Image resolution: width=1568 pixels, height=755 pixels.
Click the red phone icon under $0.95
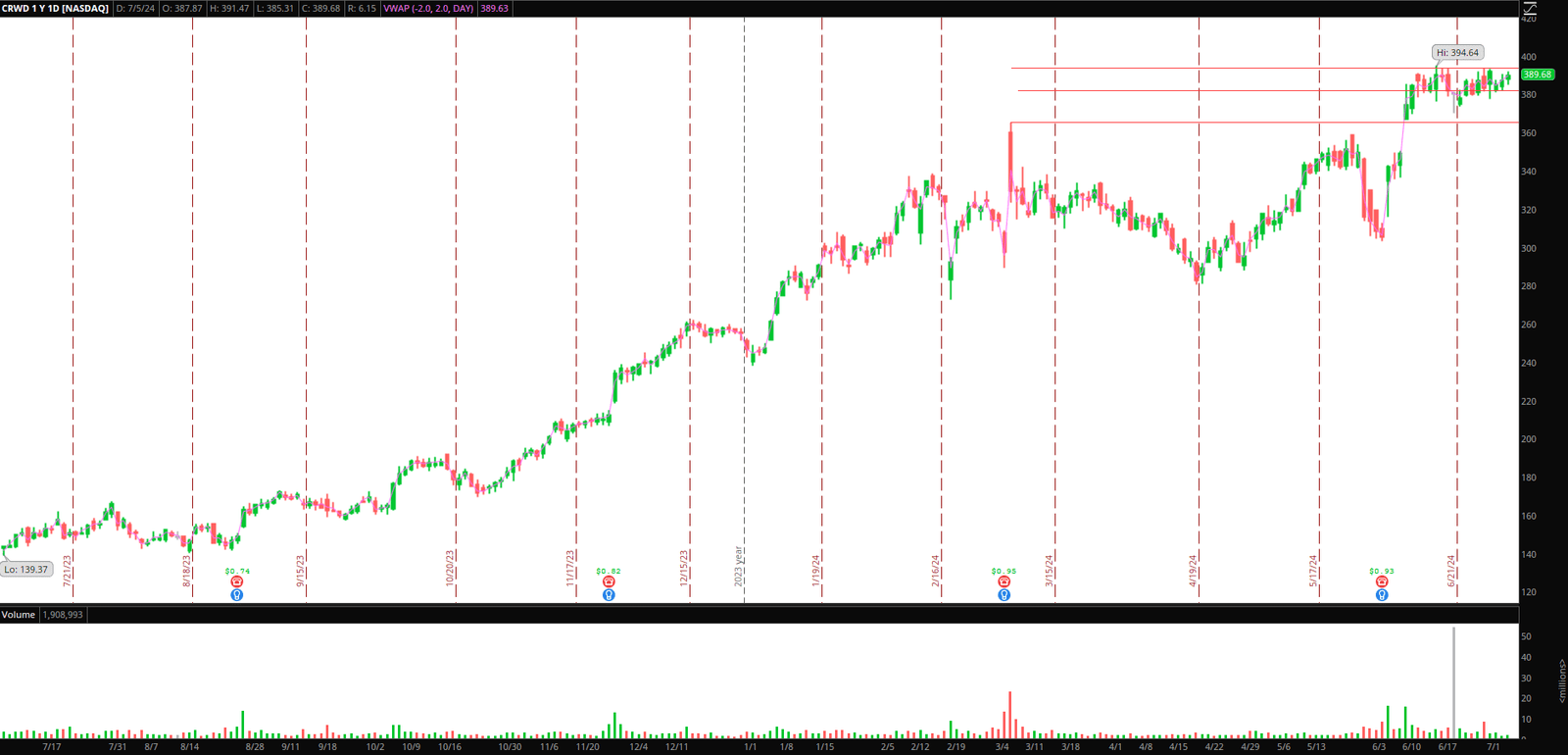click(1004, 582)
